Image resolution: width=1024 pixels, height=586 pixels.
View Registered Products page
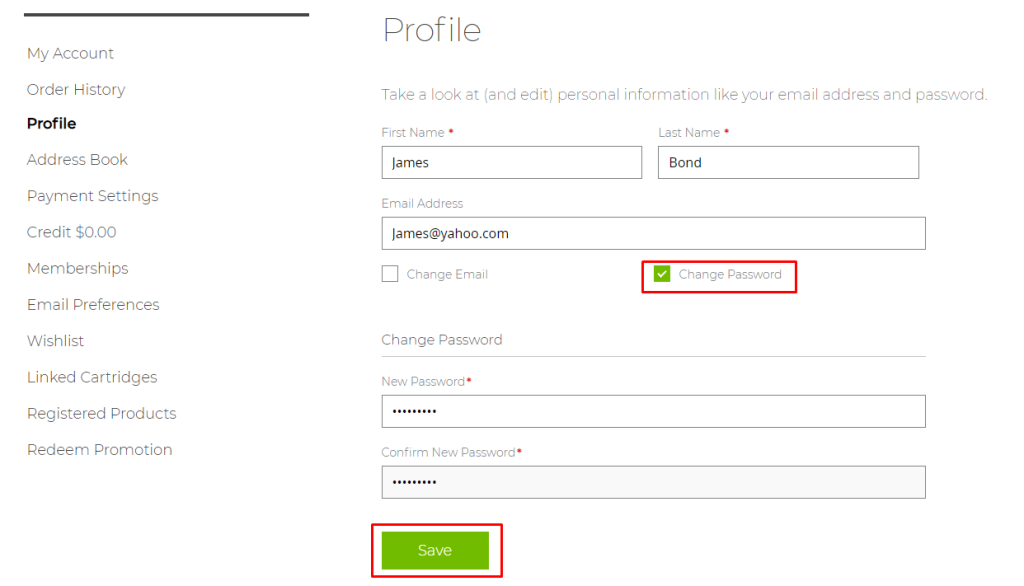[x=102, y=414]
